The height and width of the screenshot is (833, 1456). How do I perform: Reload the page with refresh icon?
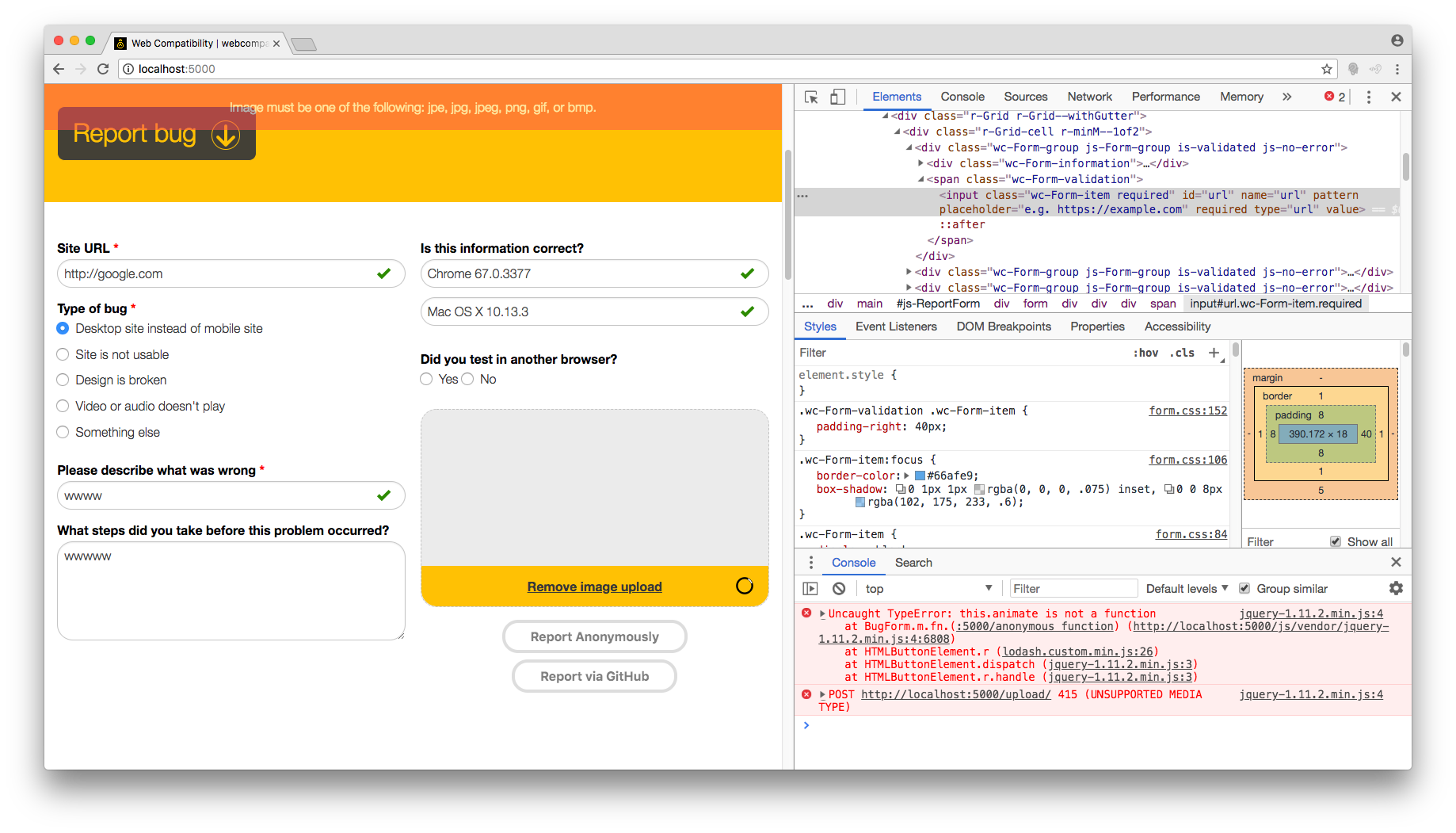103,69
